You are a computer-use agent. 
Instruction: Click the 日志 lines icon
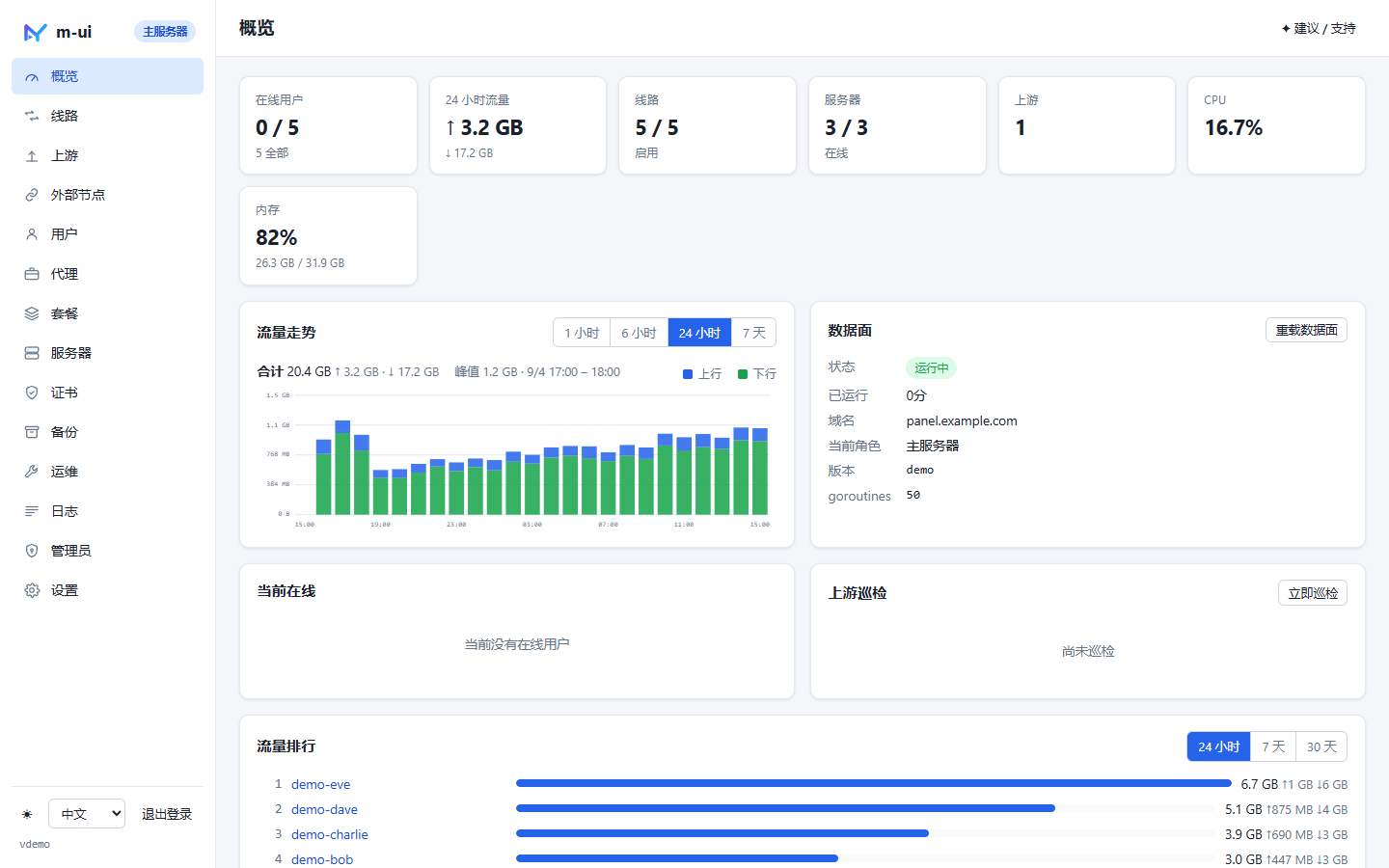click(32, 511)
